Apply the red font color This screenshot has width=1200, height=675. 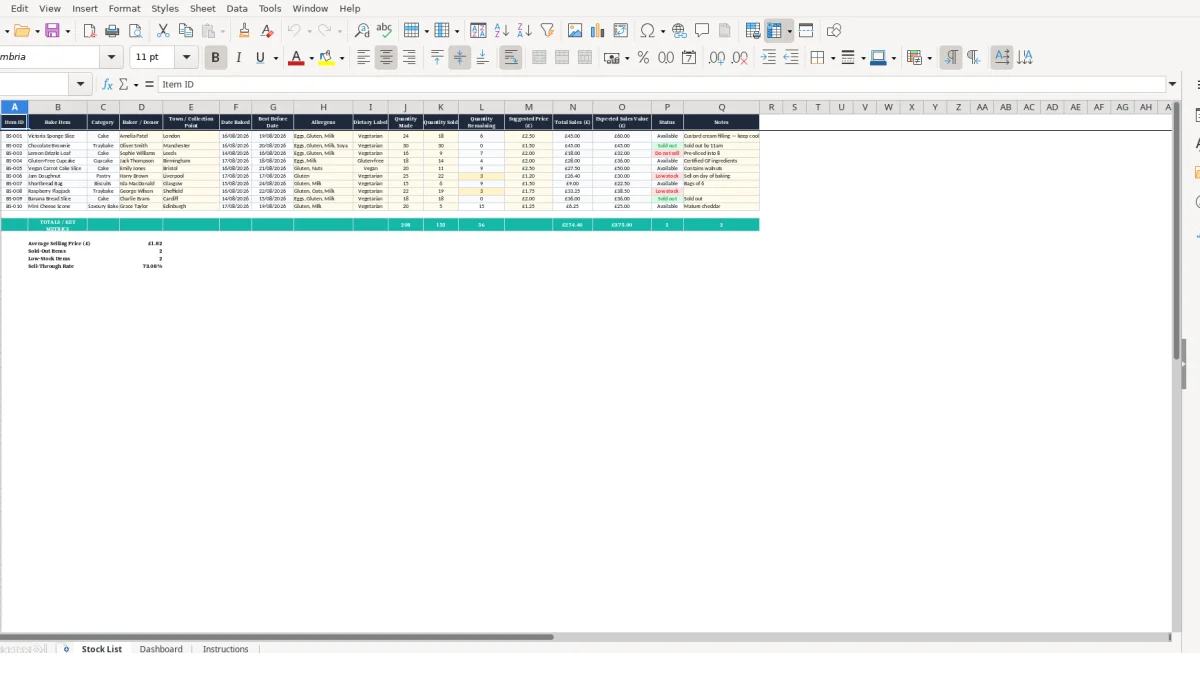[296, 58]
